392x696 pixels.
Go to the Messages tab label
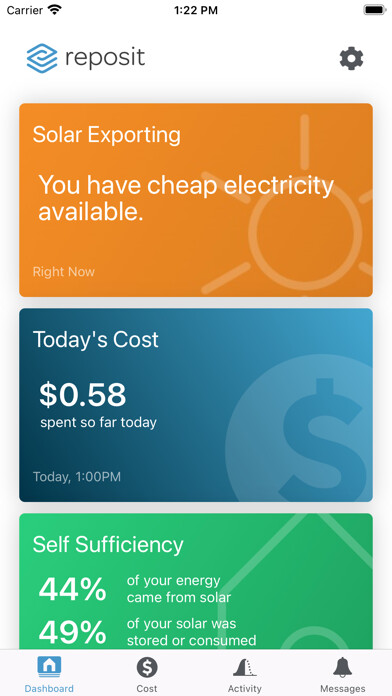[x=343, y=688]
